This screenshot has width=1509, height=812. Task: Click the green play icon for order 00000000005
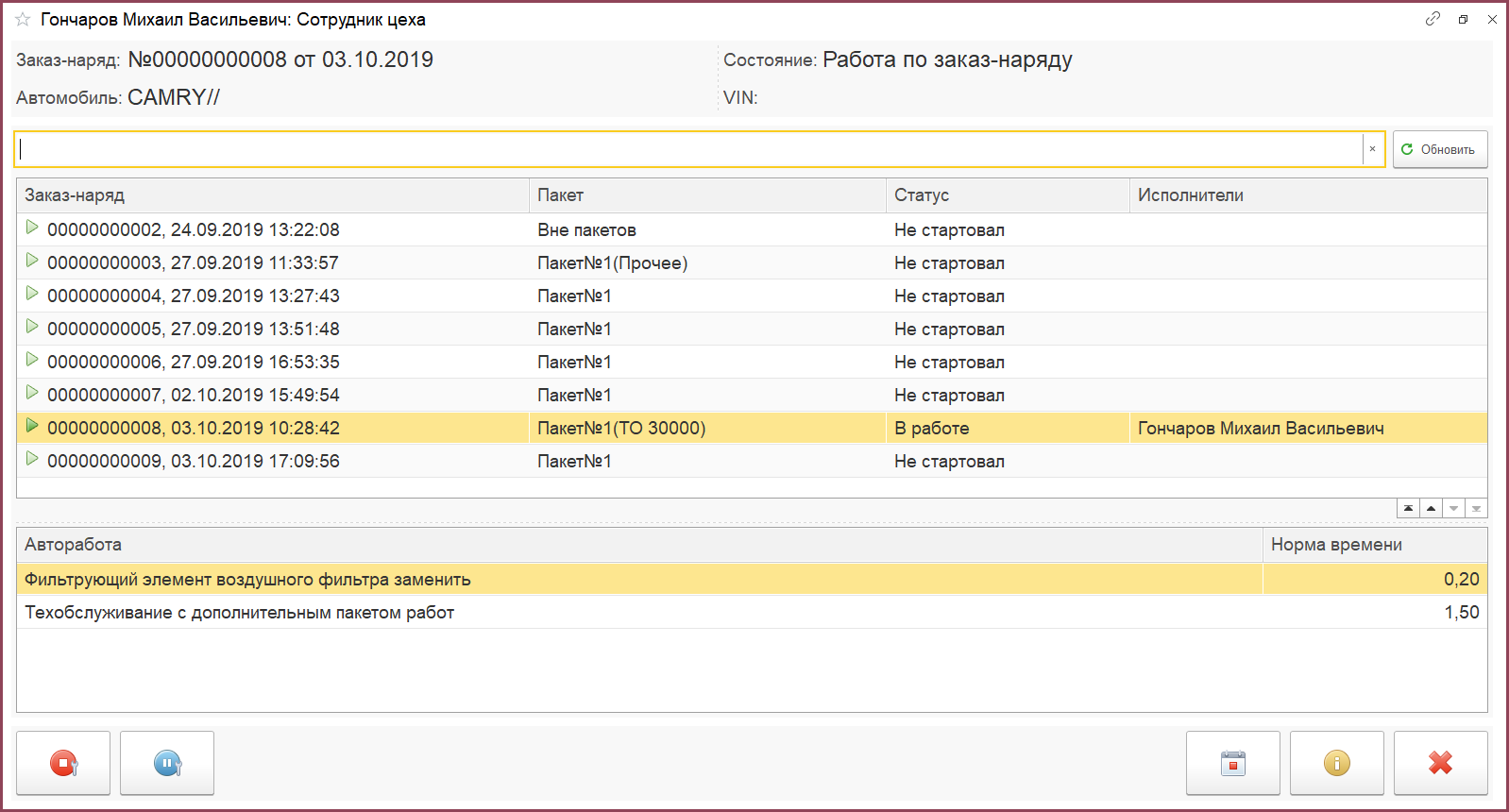coord(32,327)
